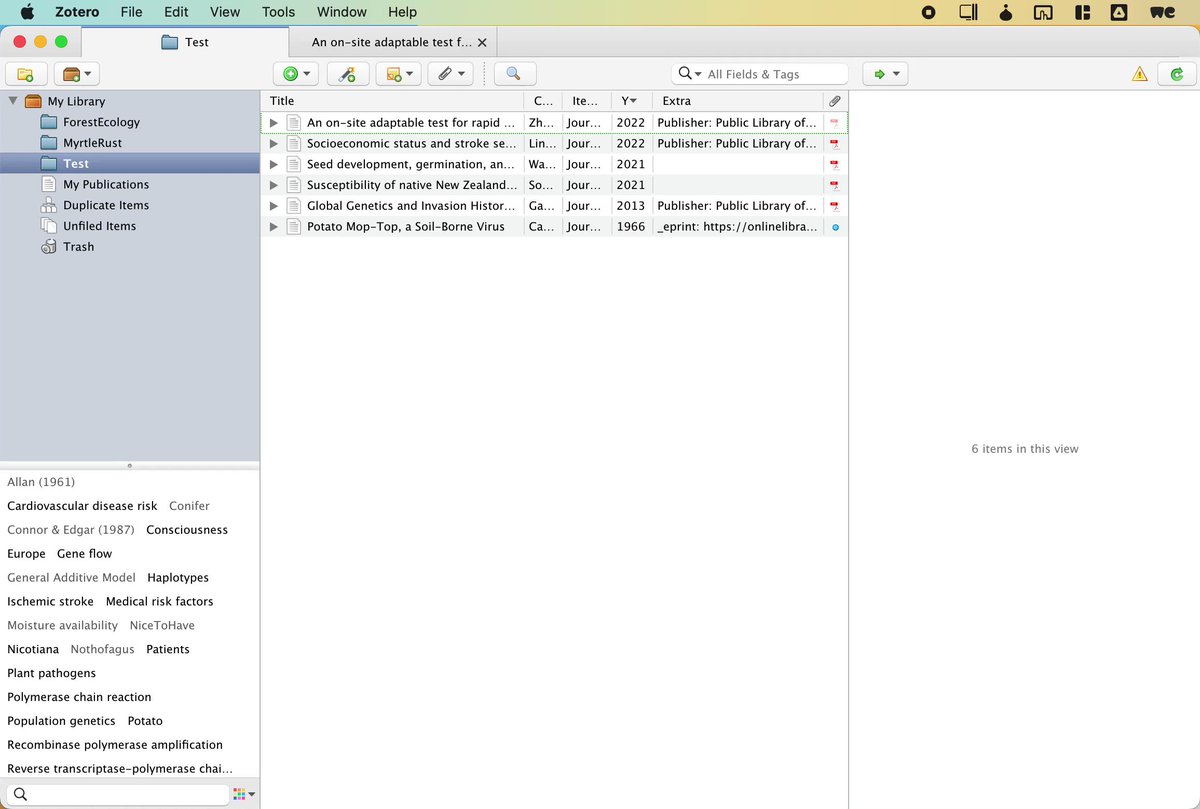The width and height of the screenshot is (1200, 809).
Task: Filter by the Plant pathogens tag
Action: [51, 673]
